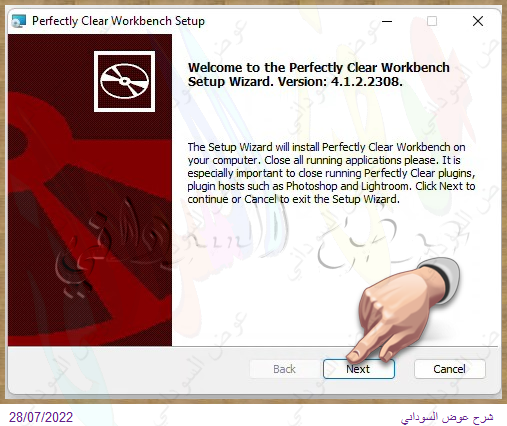Click the pointing hand graphic
The image size is (507, 426).
(403, 310)
